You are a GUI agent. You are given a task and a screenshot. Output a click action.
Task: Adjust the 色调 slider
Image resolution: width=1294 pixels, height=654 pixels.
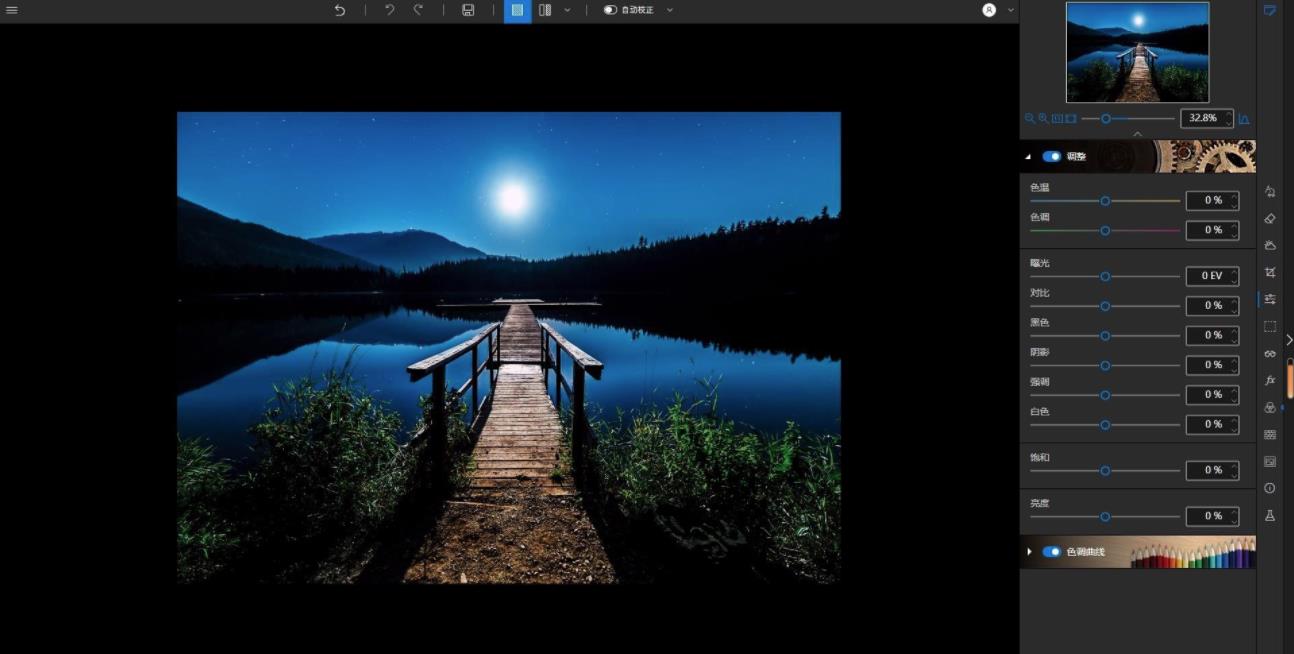[x=1105, y=231]
